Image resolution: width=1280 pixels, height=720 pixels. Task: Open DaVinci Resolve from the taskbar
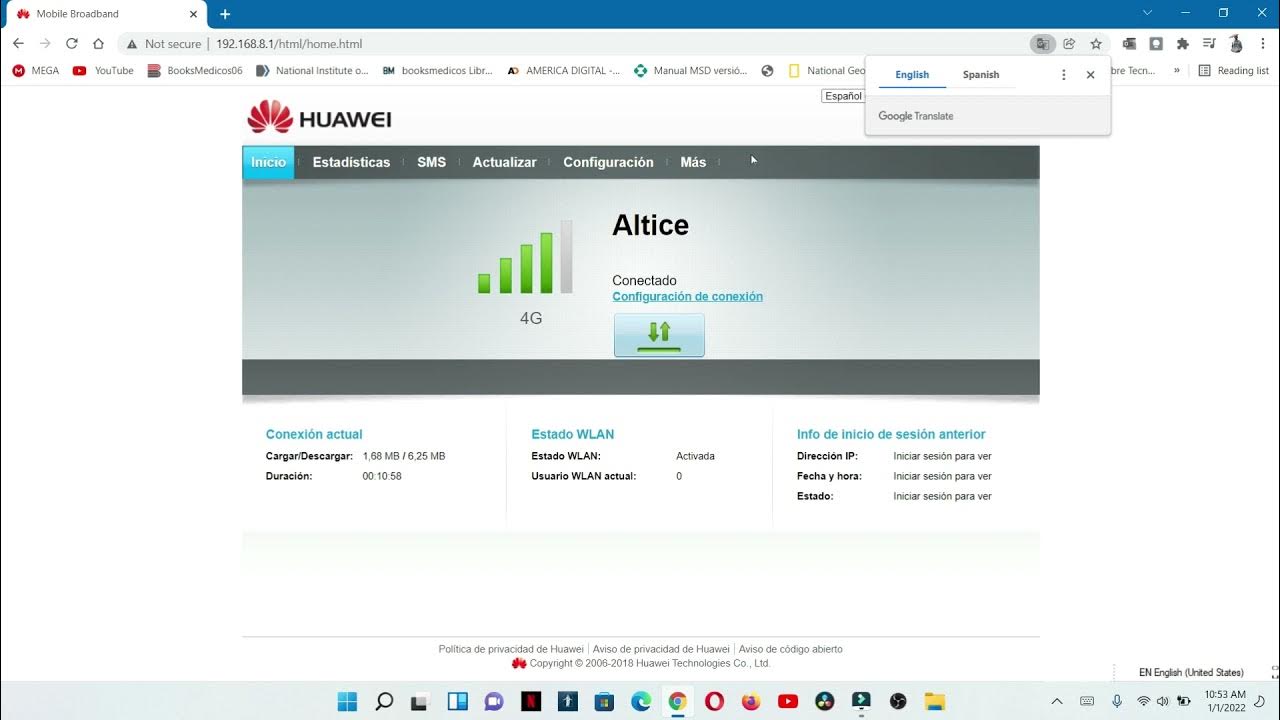click(824, 701)
